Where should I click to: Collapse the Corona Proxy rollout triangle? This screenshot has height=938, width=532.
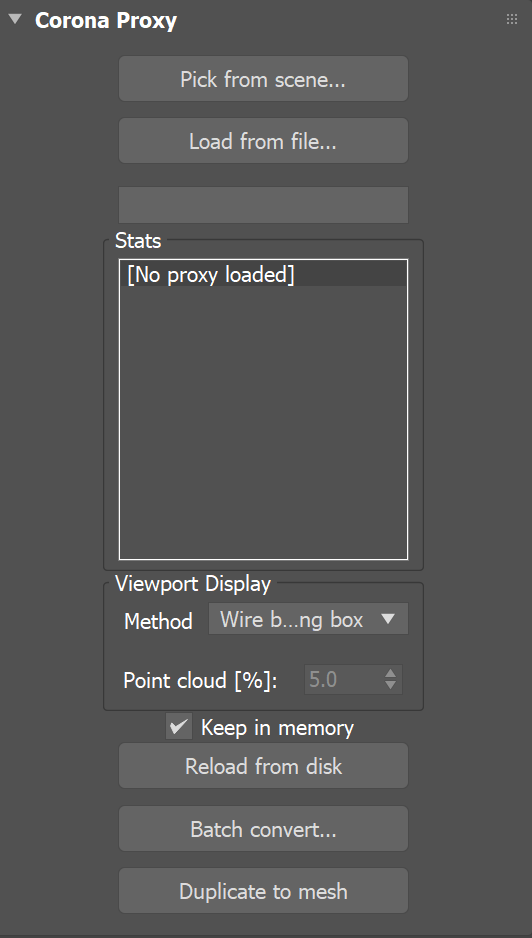point(16,19)
